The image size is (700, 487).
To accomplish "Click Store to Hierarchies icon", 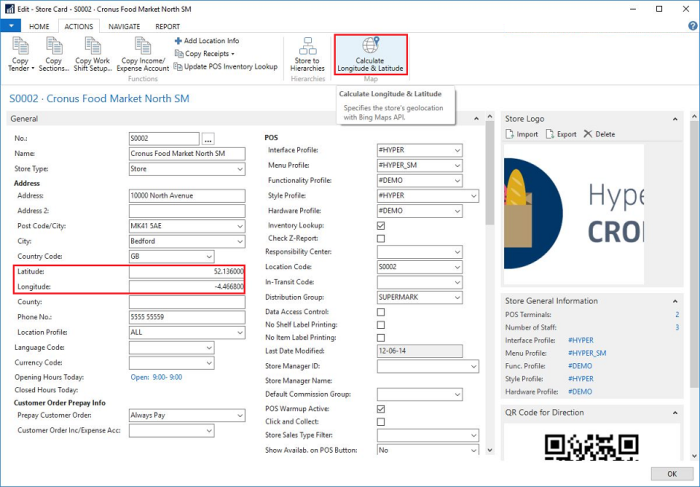I will coord(307,47).
